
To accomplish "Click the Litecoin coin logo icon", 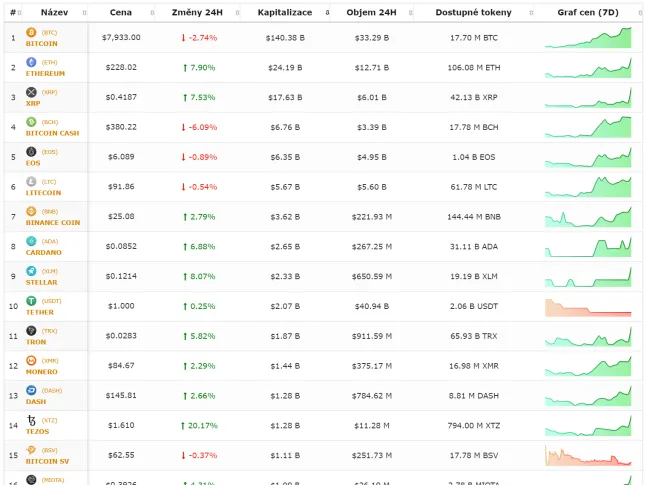I will (31, 182).
